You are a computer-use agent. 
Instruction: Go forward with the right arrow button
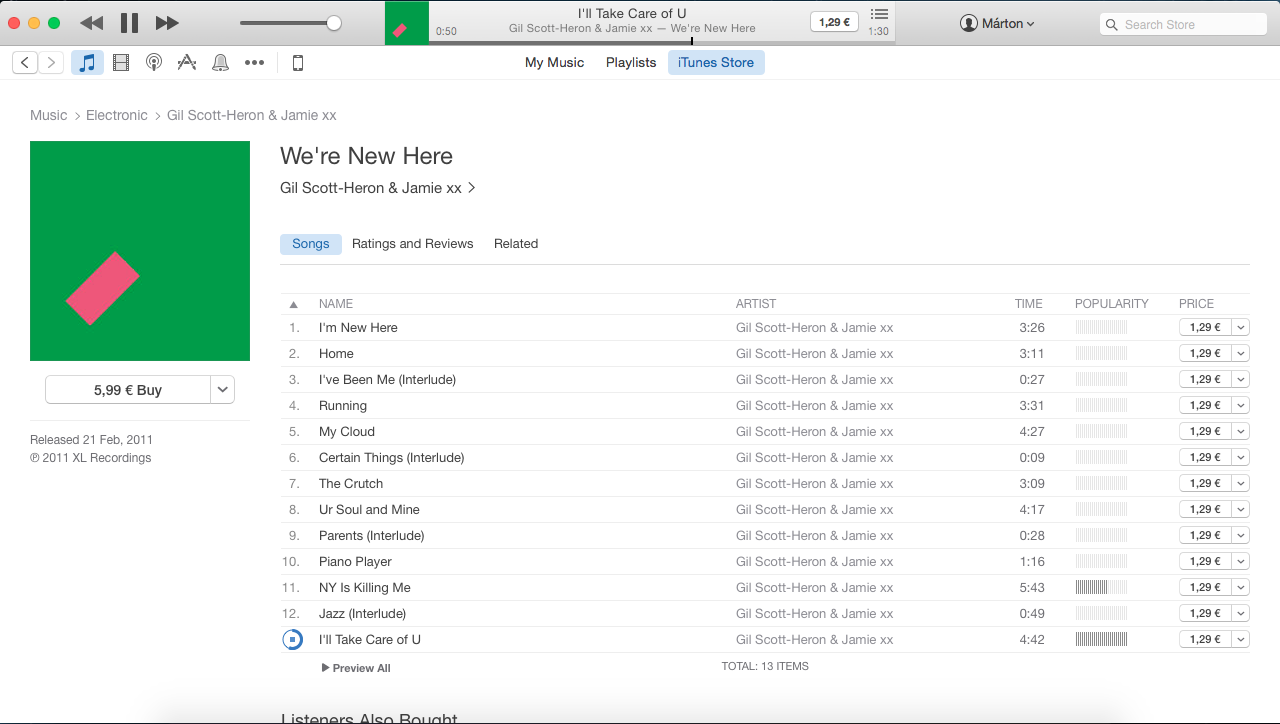(51, 63)
